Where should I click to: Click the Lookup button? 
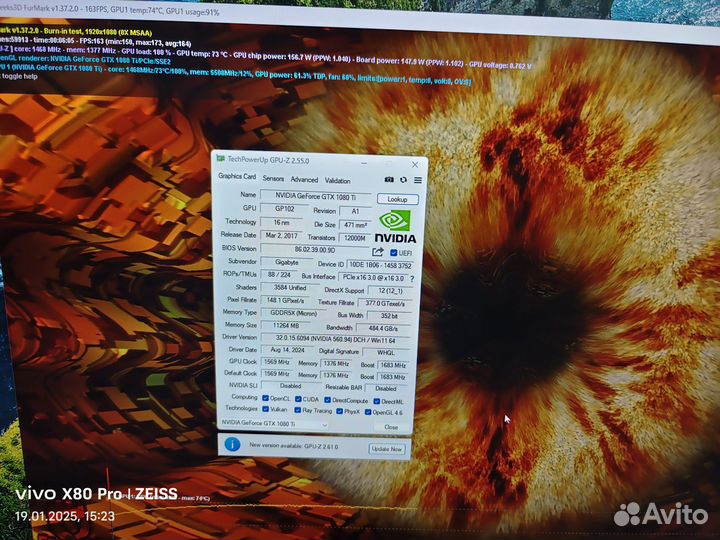398,199
